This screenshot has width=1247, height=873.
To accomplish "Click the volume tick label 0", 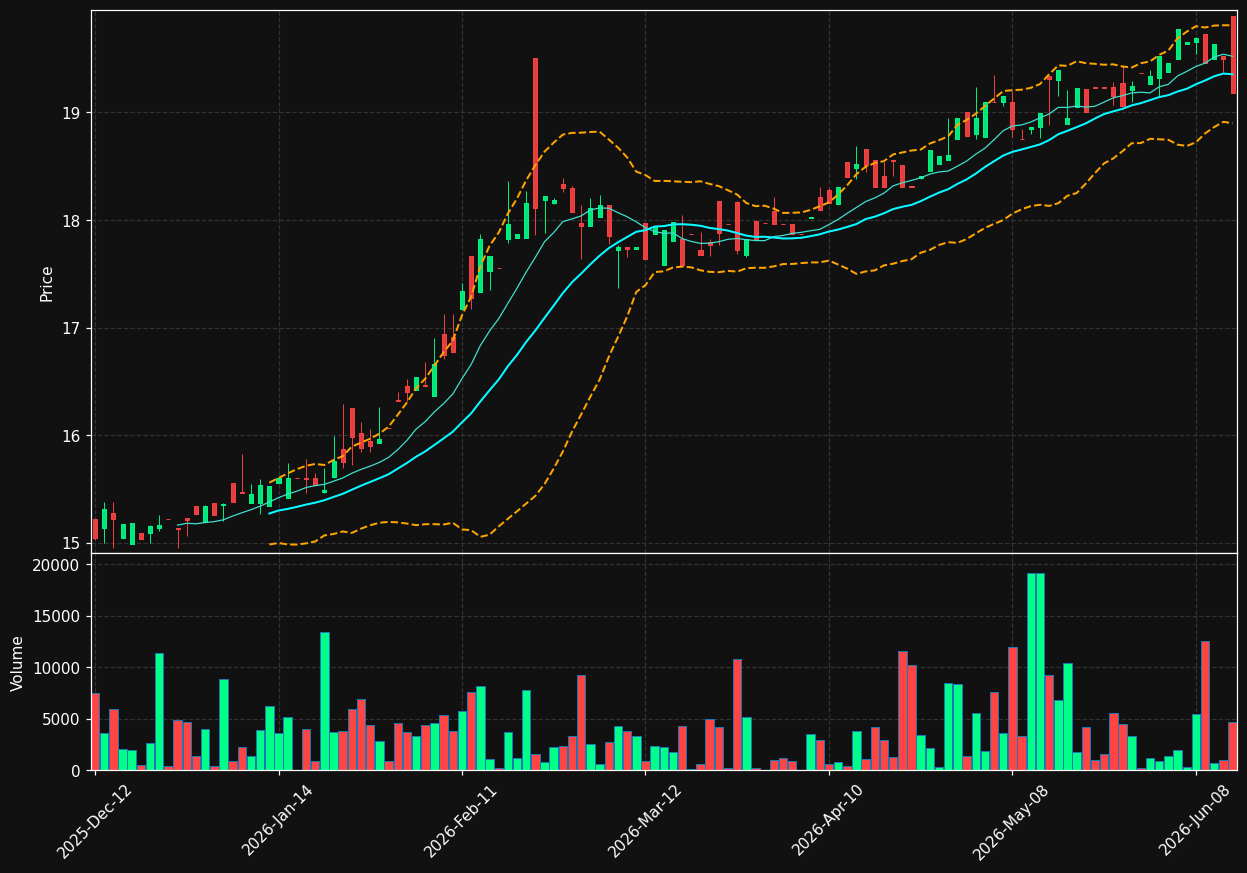I will point(76,771).
